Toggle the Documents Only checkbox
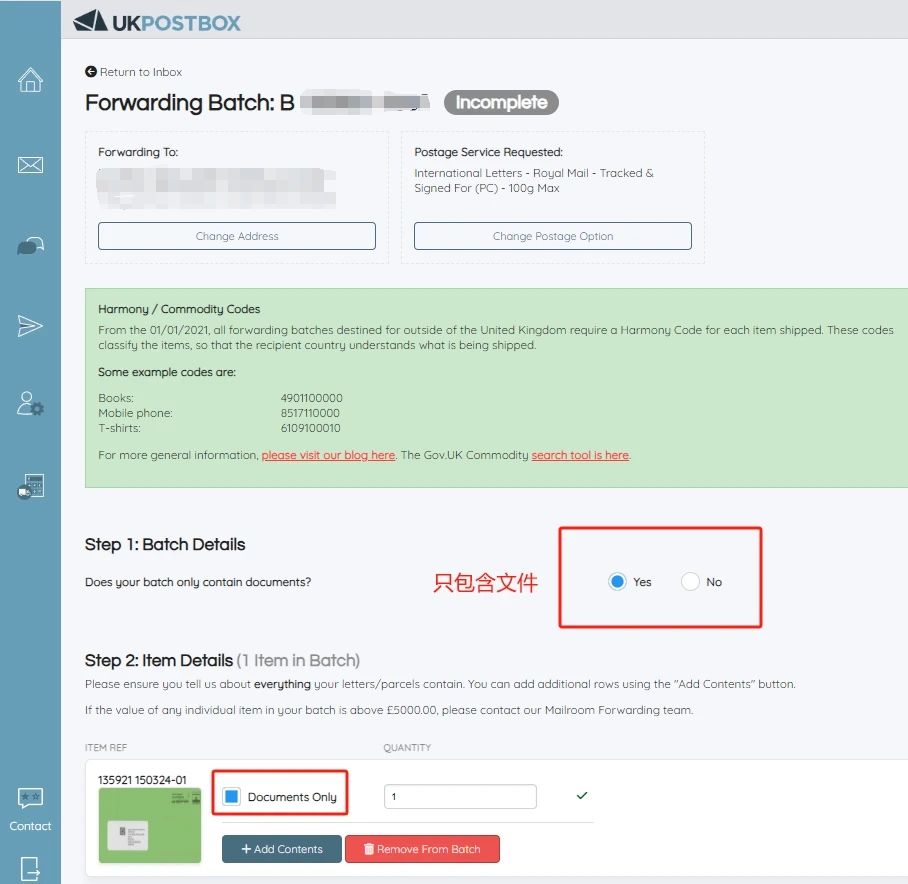This screenshot has width=908, height=884. pyautogui.click(x=232, y=797)
